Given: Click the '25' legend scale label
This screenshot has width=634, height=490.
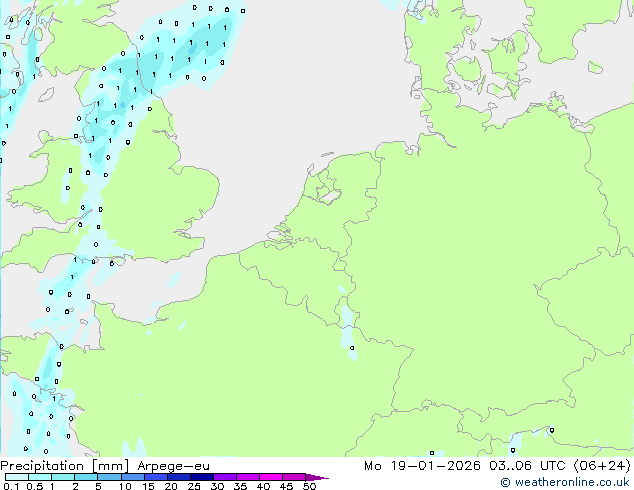Looking at the screenshot, I should tap(194, 486).
